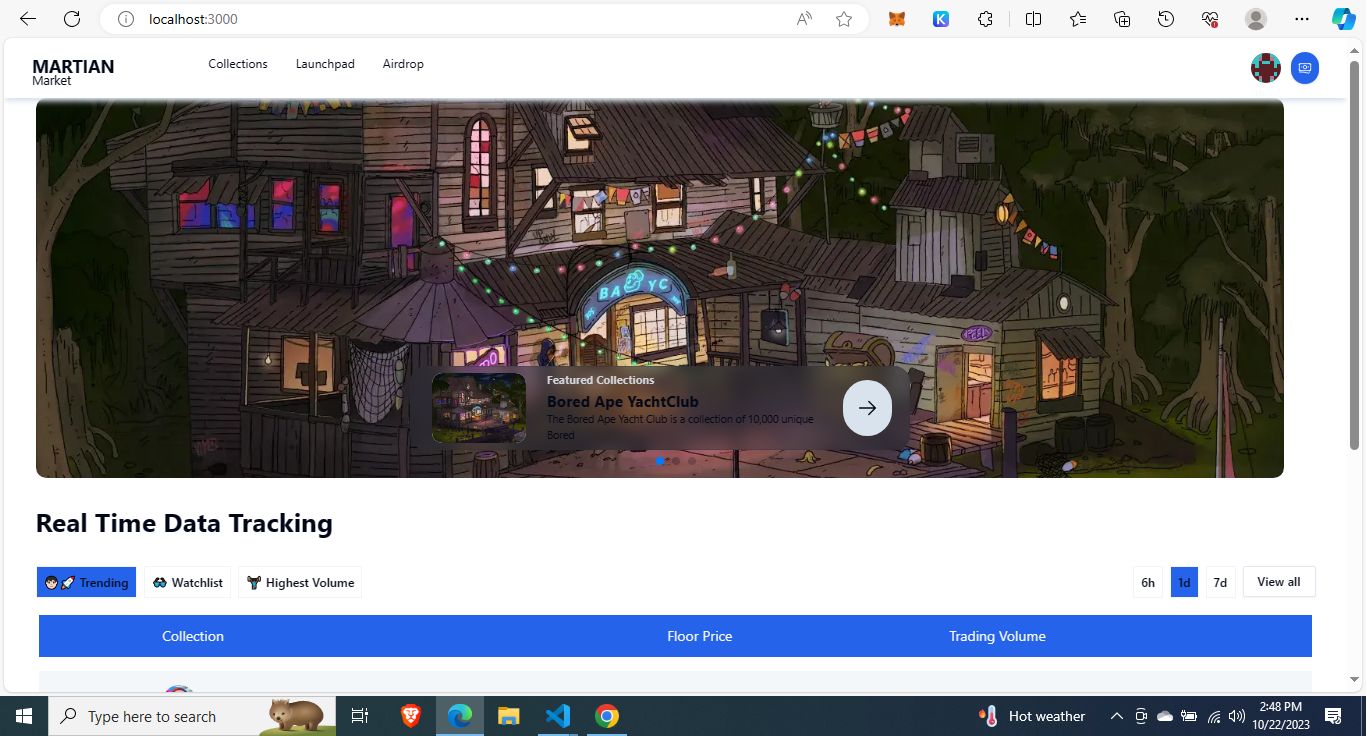Open Google Chrome from taskbar
1366x736 pixels.
606,716
